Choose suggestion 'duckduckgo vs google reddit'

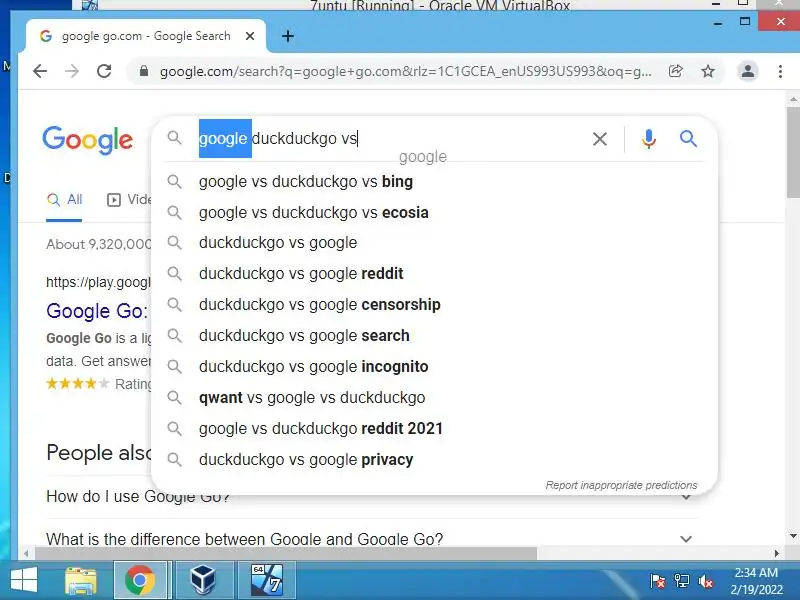[x=435, y=273]
